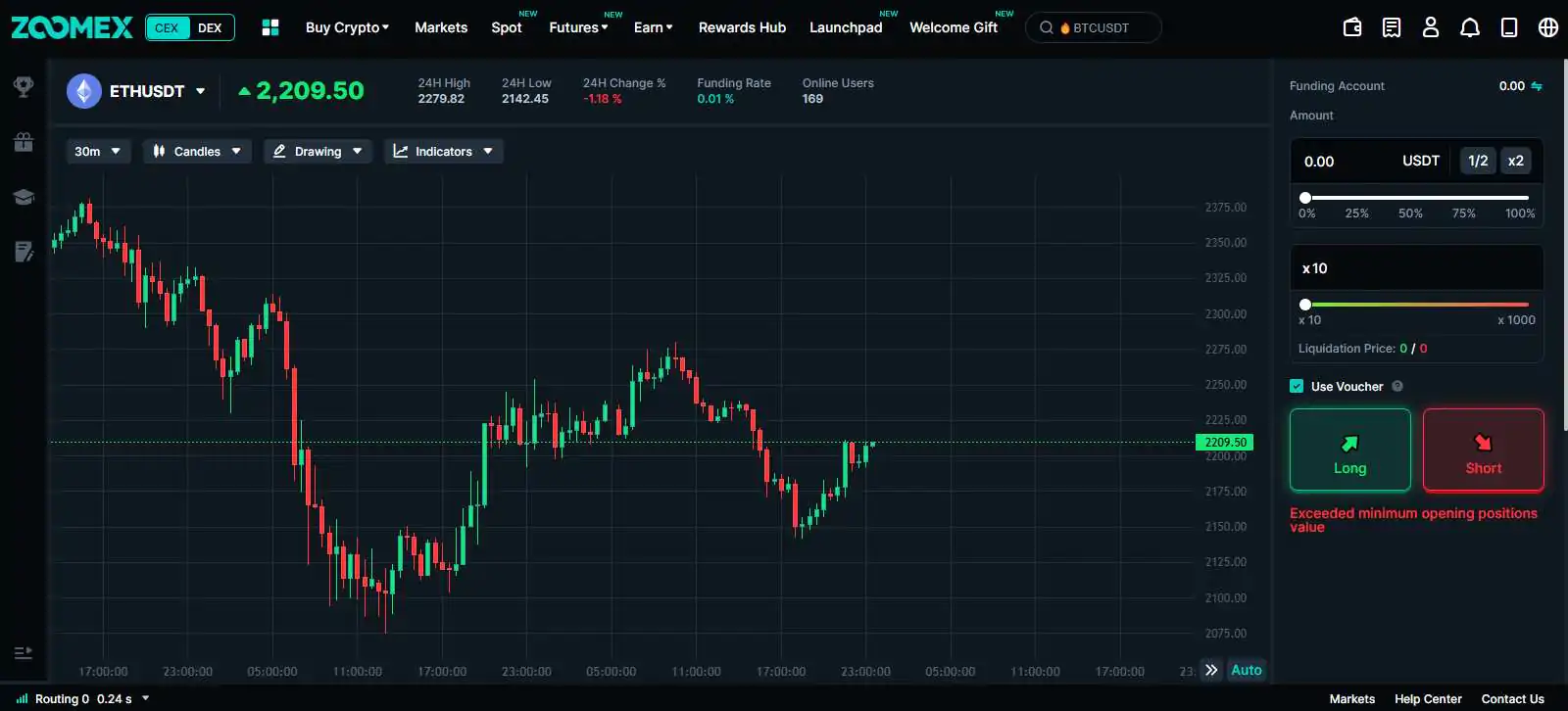The height and width of the screenshot is (711, 1568).
Task: Open the graduation cap academy icon
Action: tap(24, 197)
